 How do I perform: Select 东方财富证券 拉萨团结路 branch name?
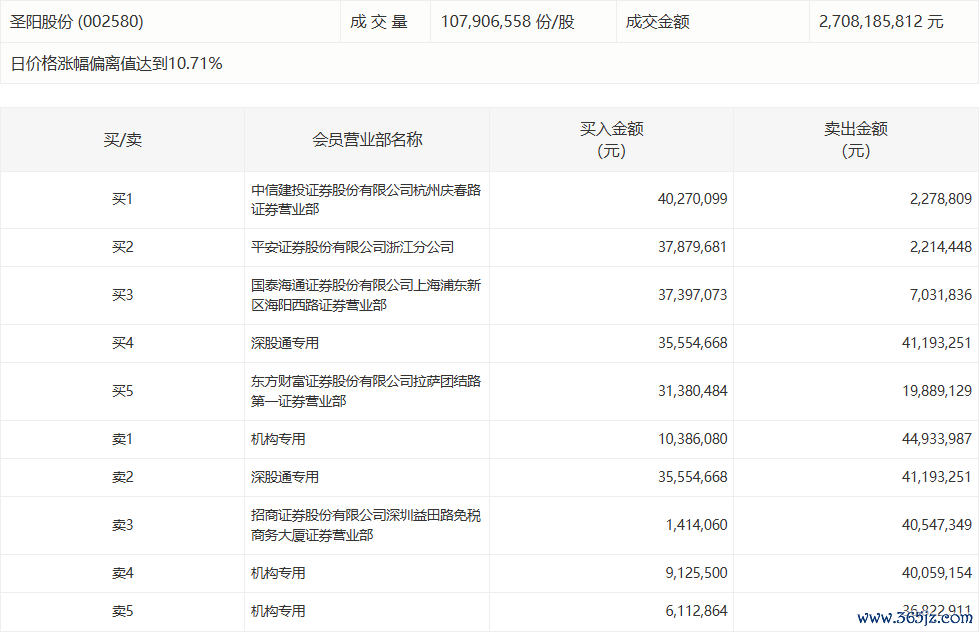click(366, 391)
